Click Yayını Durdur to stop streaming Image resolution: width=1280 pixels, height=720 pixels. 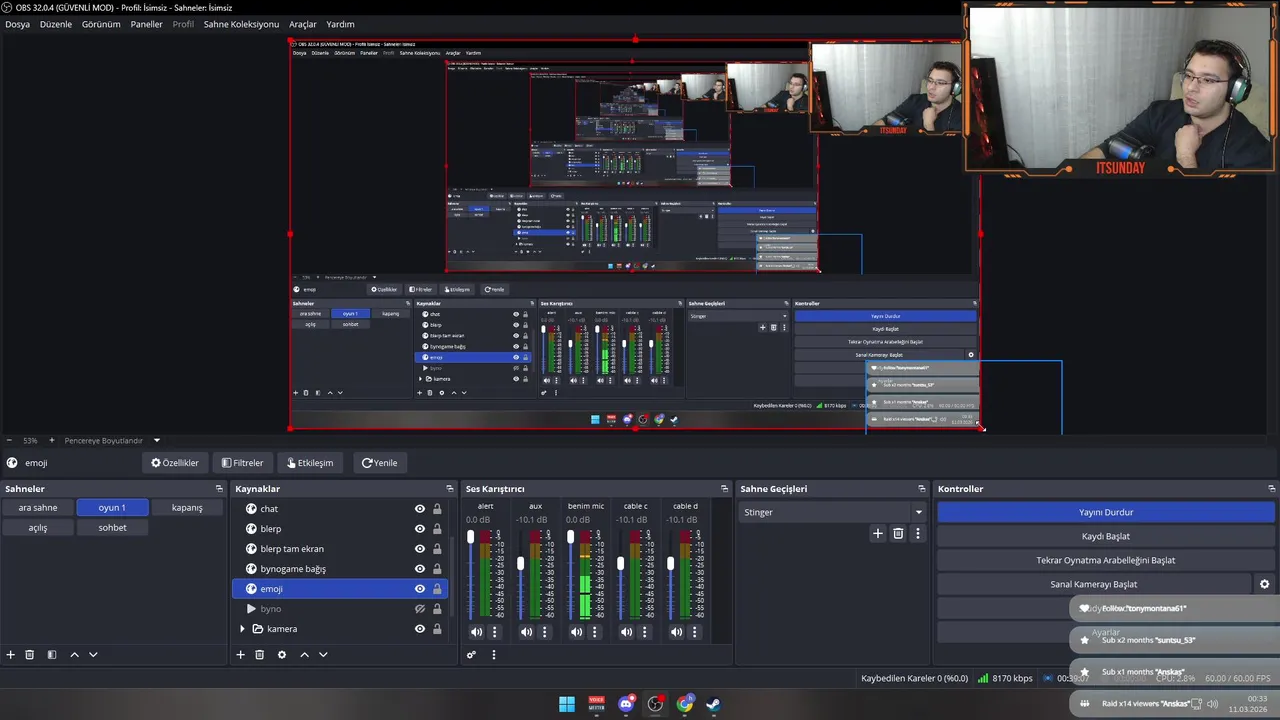click(1106, 512)
